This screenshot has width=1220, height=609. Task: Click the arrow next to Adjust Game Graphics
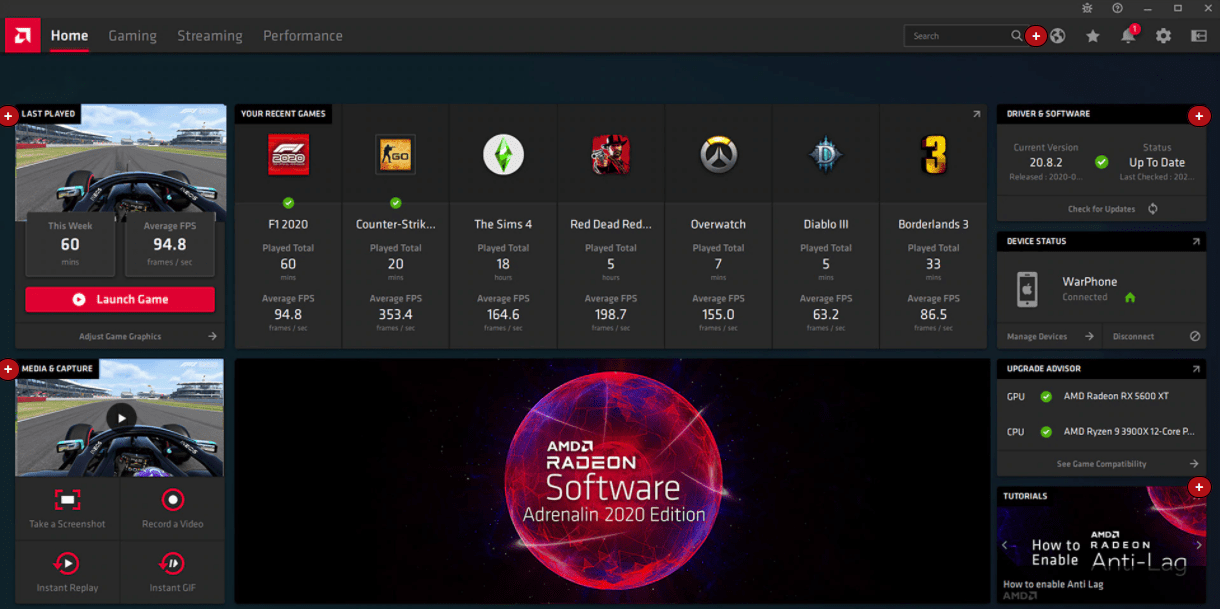coord(212,337)
